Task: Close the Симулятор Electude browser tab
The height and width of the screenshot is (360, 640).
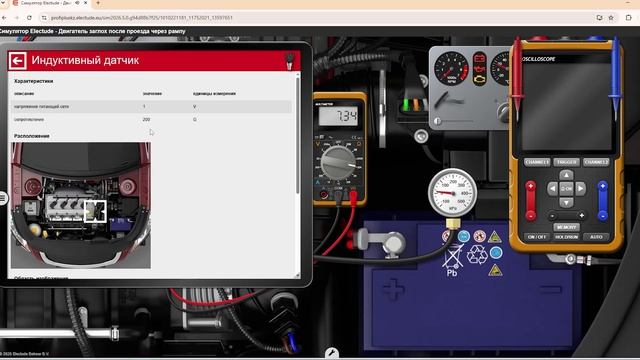Action: (86, 3)
